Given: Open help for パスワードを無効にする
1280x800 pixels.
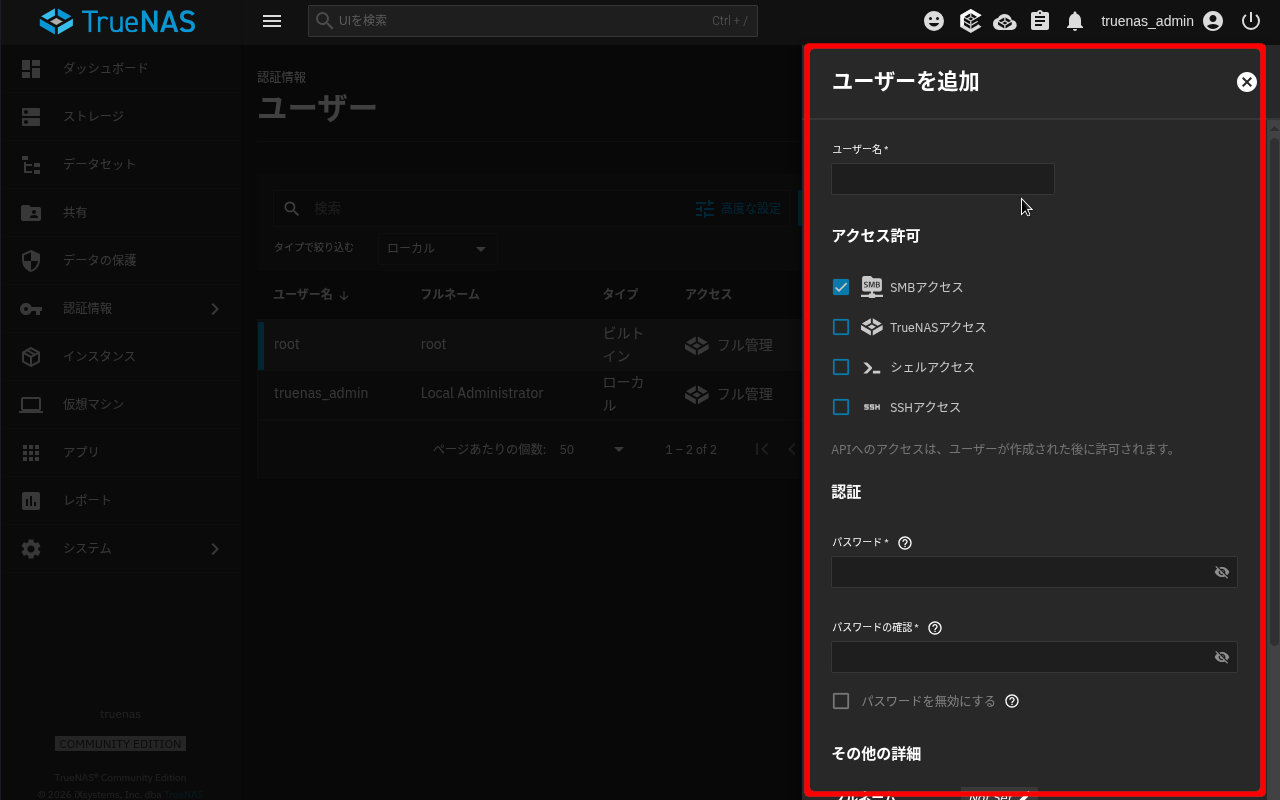Looking at the screenshot, I should click(1012, 701).
